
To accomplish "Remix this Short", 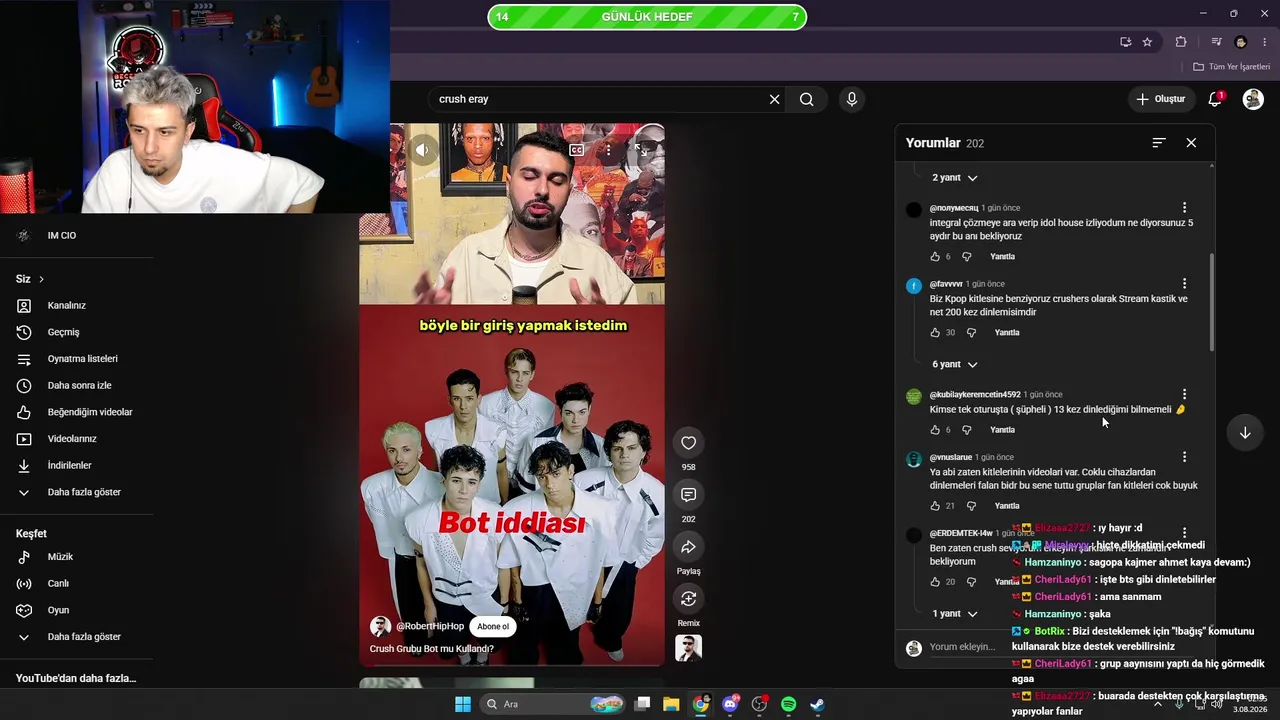I will tap(688, 599).
